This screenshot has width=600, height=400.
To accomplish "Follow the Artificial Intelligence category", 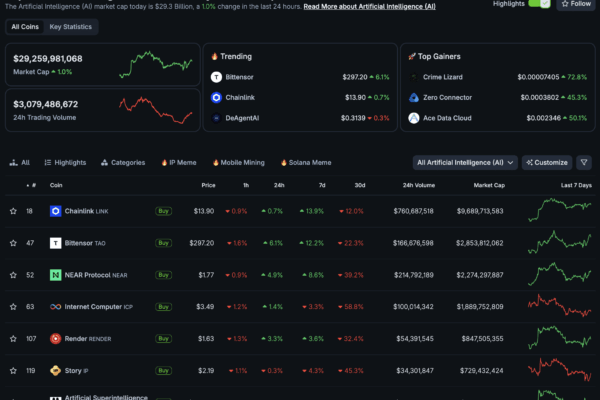I will 576,4.
